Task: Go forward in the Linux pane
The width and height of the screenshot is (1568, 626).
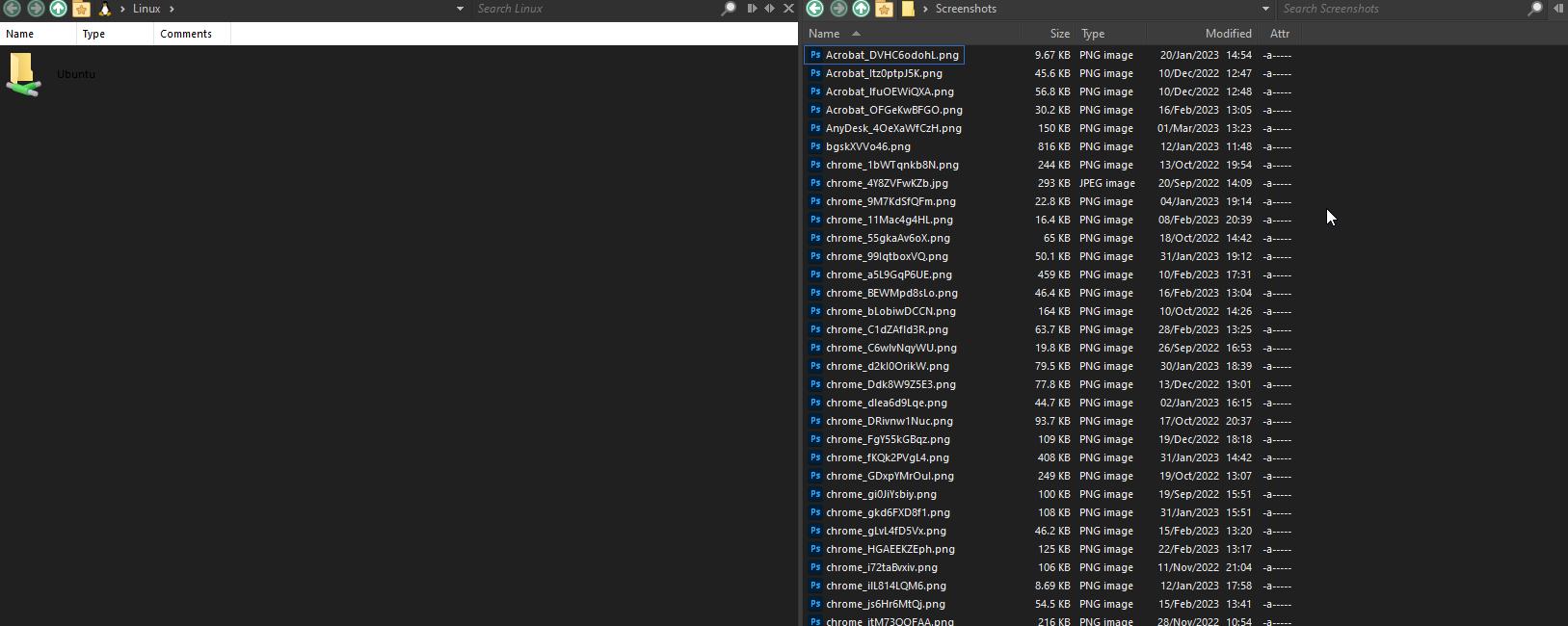Action: tap(36, 9)
